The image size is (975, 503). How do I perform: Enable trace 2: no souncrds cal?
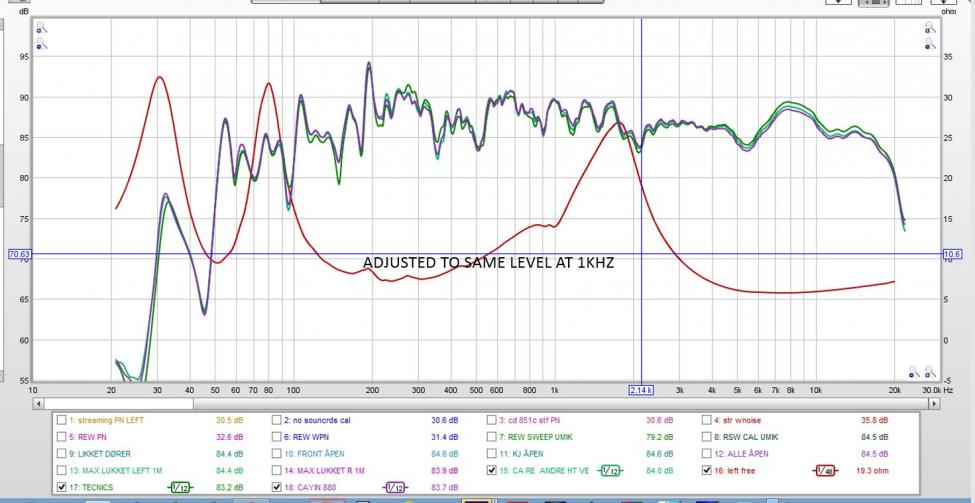point(277,420)
